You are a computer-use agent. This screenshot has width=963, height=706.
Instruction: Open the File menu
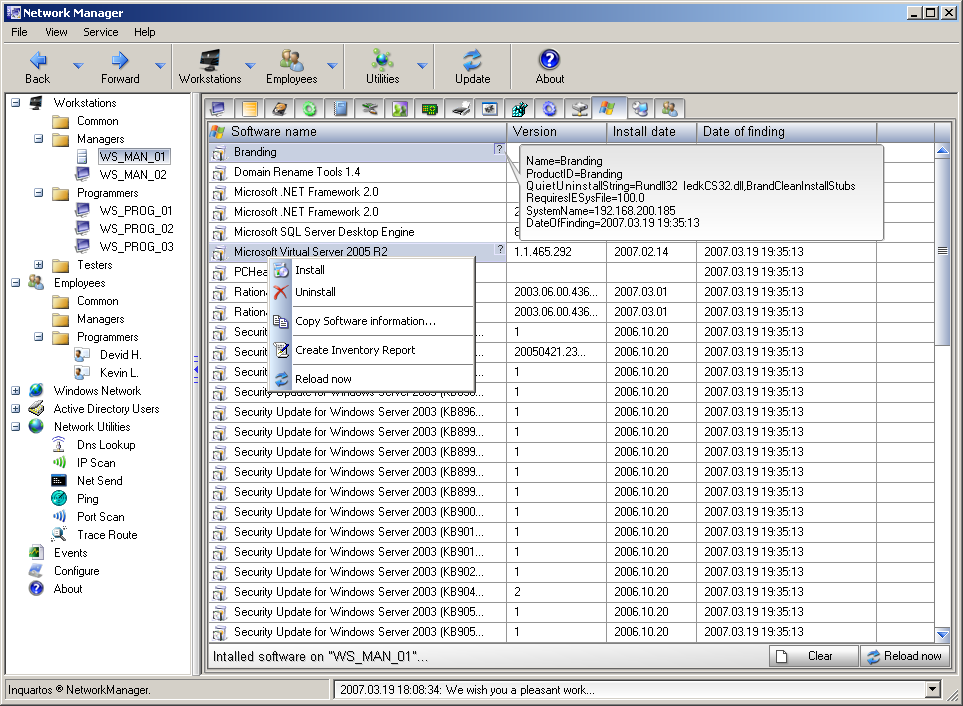click(x=19, y=32)
